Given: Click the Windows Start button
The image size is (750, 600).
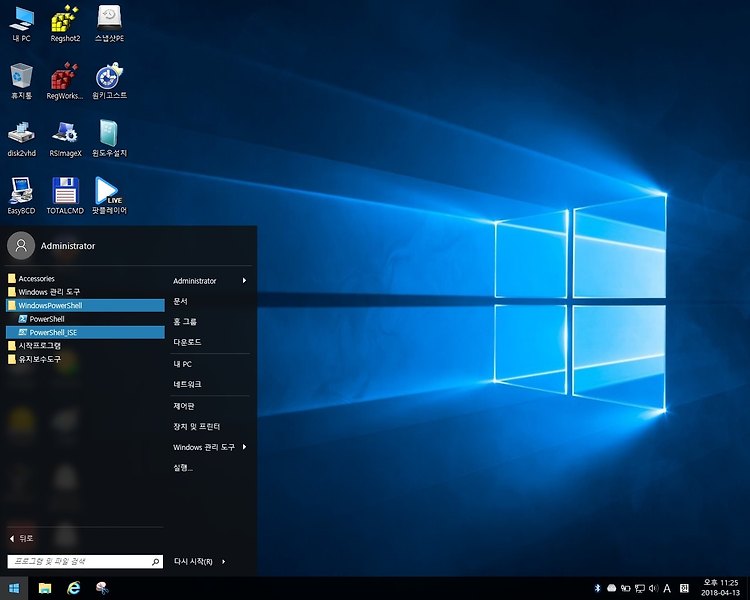Looking at the screenshot, I should [x=14, y=588].
